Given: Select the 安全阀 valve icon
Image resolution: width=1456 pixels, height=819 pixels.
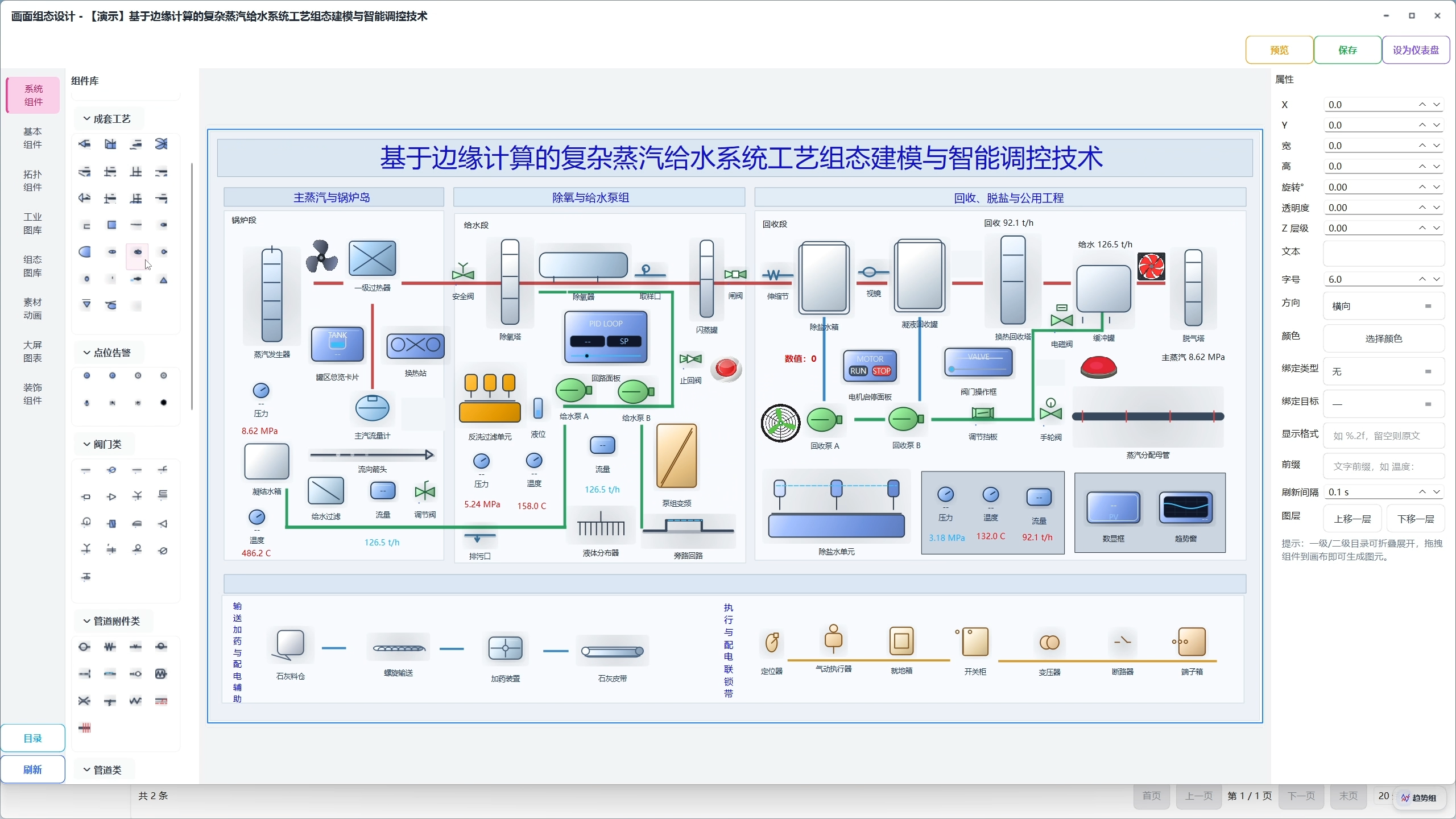Looking at the screenshot, I should pyautogui.click(x=463, y=272).
